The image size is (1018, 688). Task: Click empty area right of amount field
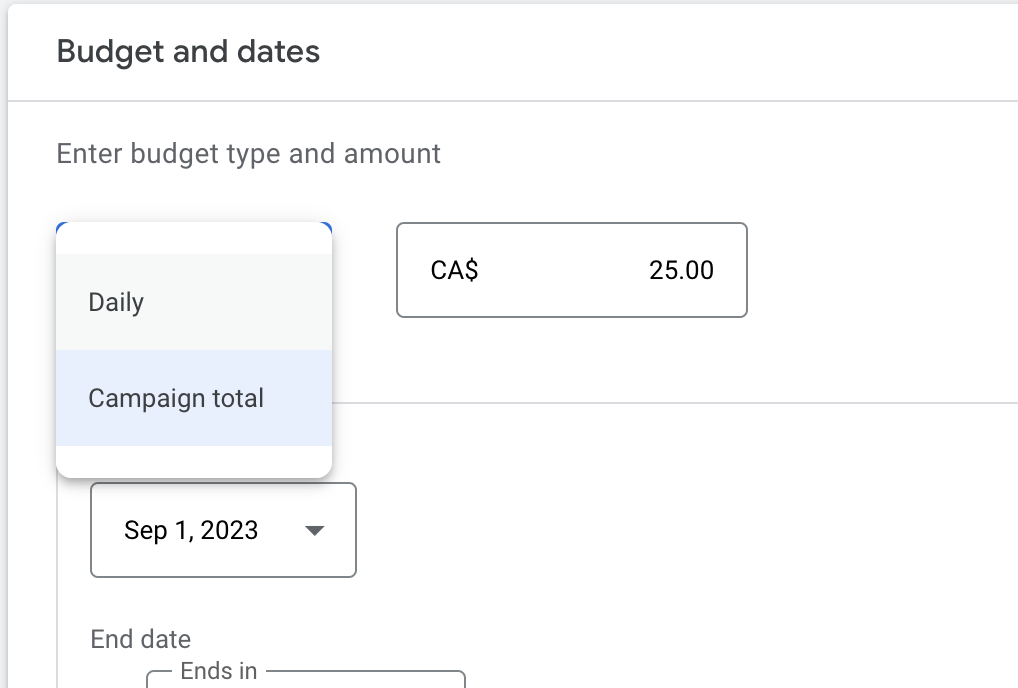880,270
